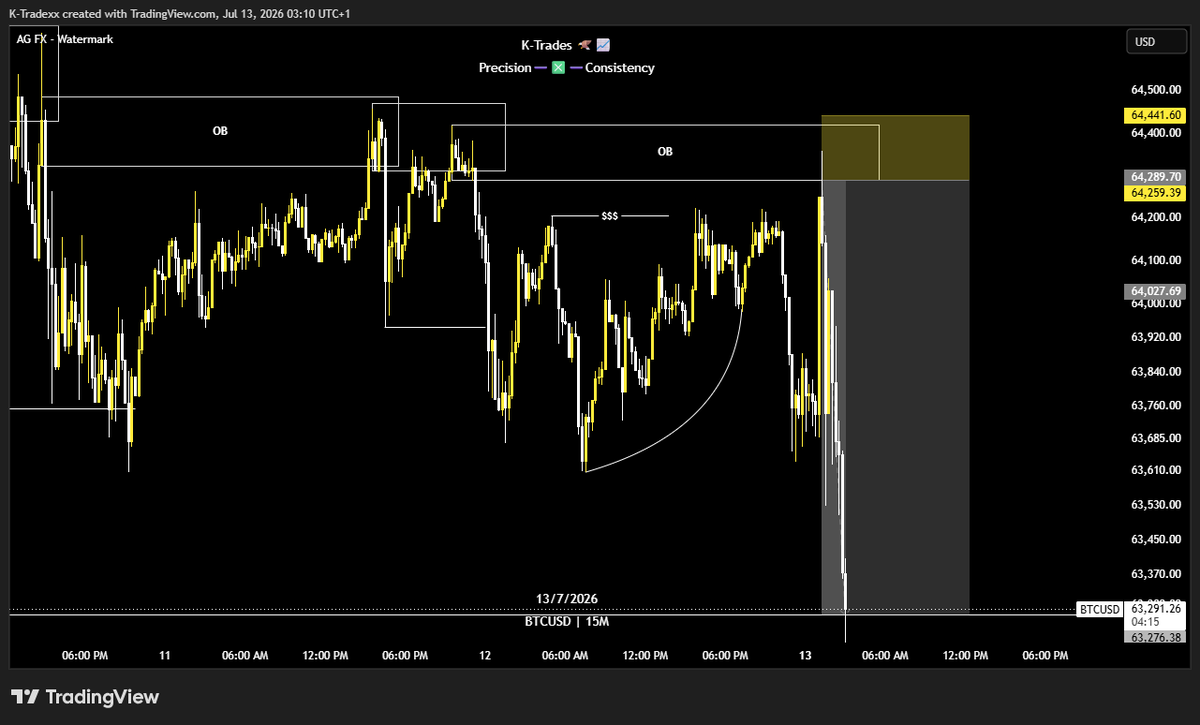Click the 63,760.00 price scale value

tap(1155, 405)
